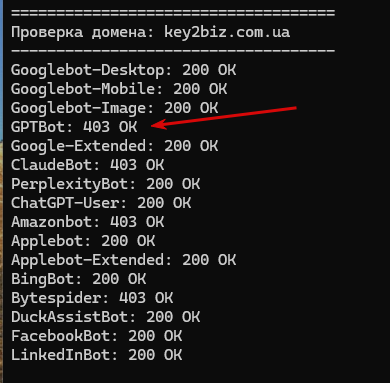Screen dimensions: 390x383
Task: Select the Google-Extended result line
Action: pos(115,146)
